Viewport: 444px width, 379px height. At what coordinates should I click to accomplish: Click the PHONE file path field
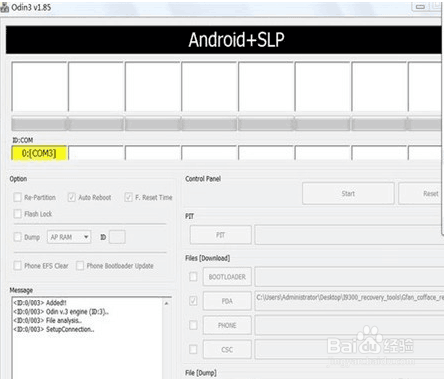(x=349, y=325)
